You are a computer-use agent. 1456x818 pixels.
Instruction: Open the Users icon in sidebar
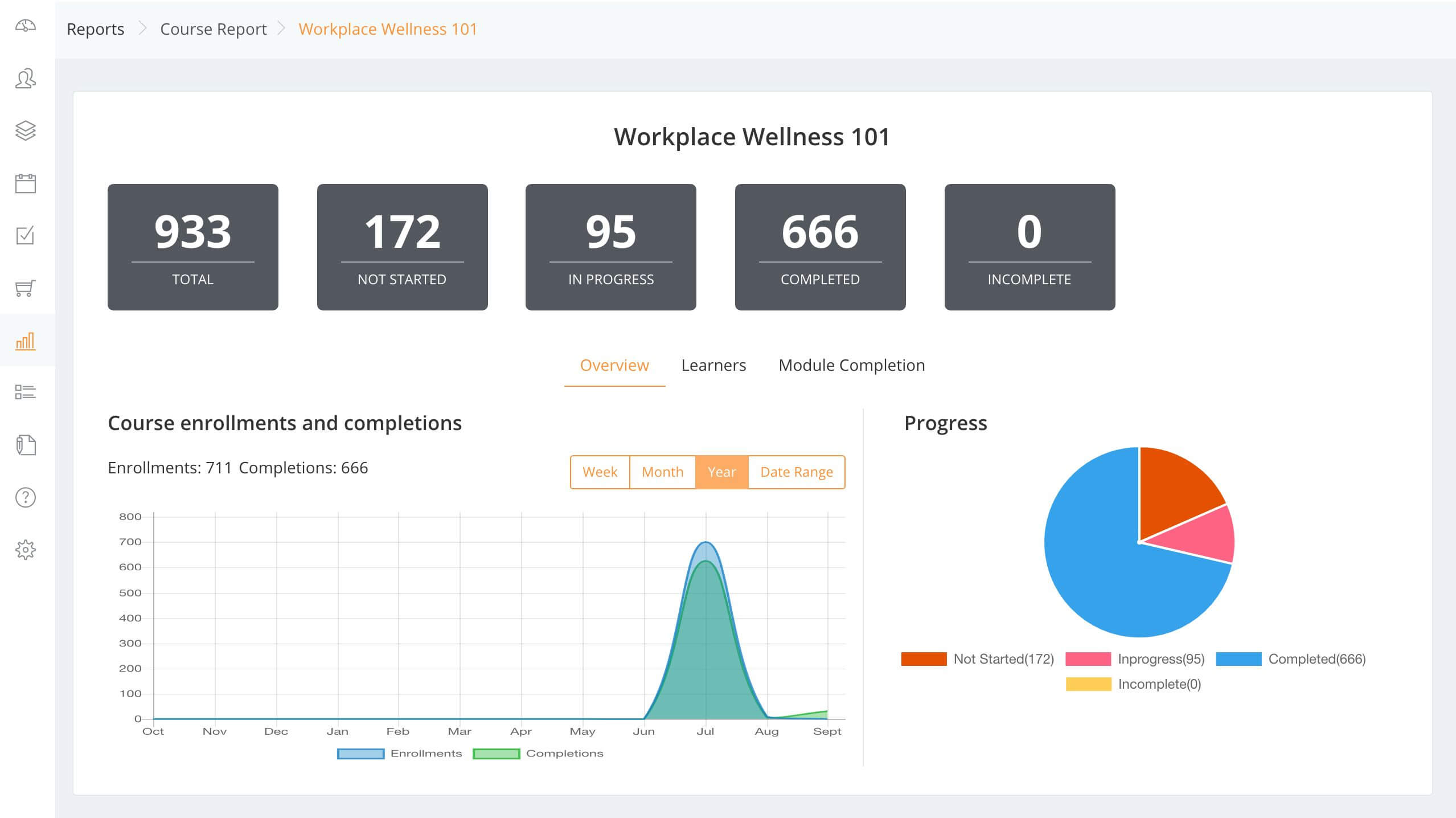[25, 79]
